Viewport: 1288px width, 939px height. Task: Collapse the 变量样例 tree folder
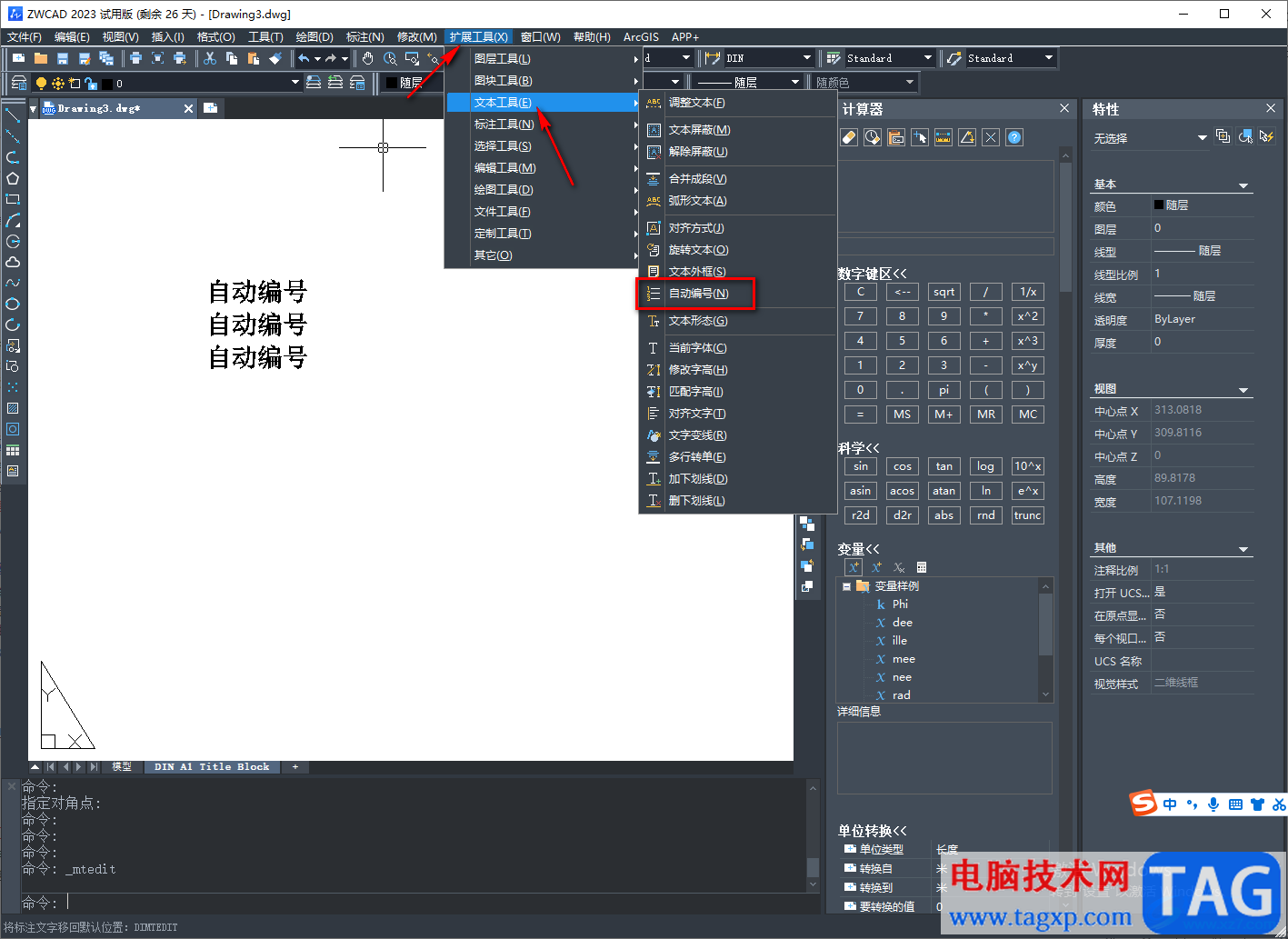tap(846, 586)
